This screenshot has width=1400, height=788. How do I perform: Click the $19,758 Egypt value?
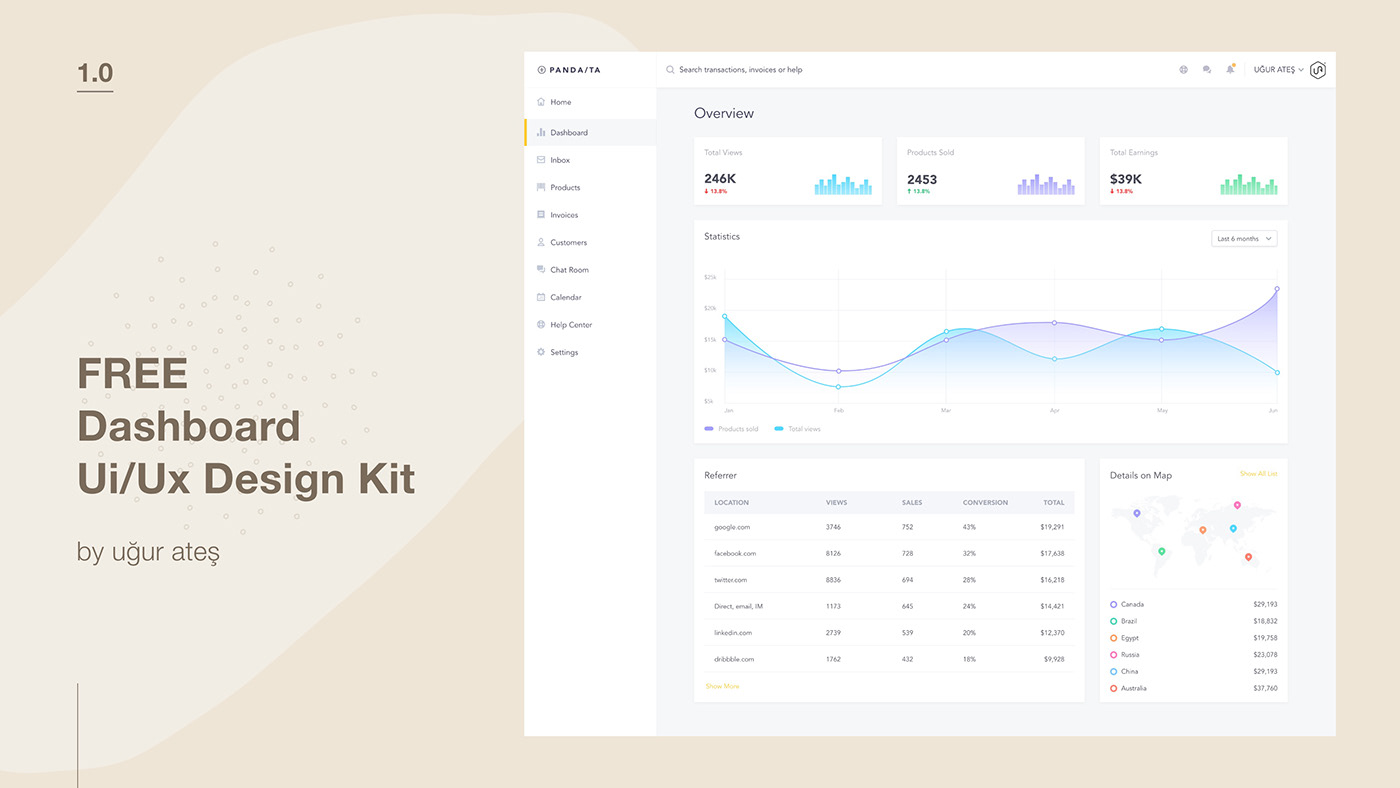click(1265, 638)
